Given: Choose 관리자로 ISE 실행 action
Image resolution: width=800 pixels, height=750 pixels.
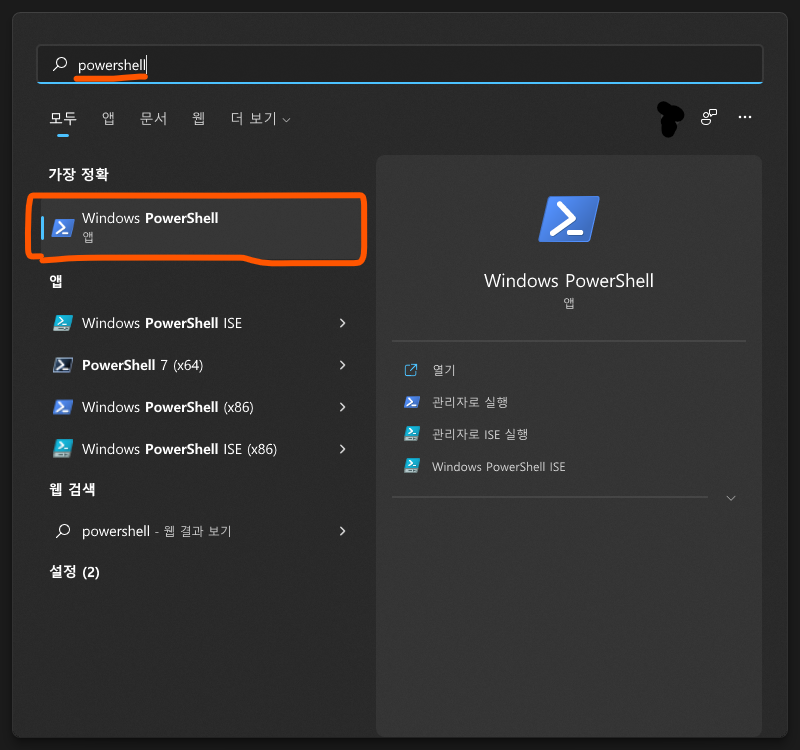Looking at the screenshot, I should [480, 434].
